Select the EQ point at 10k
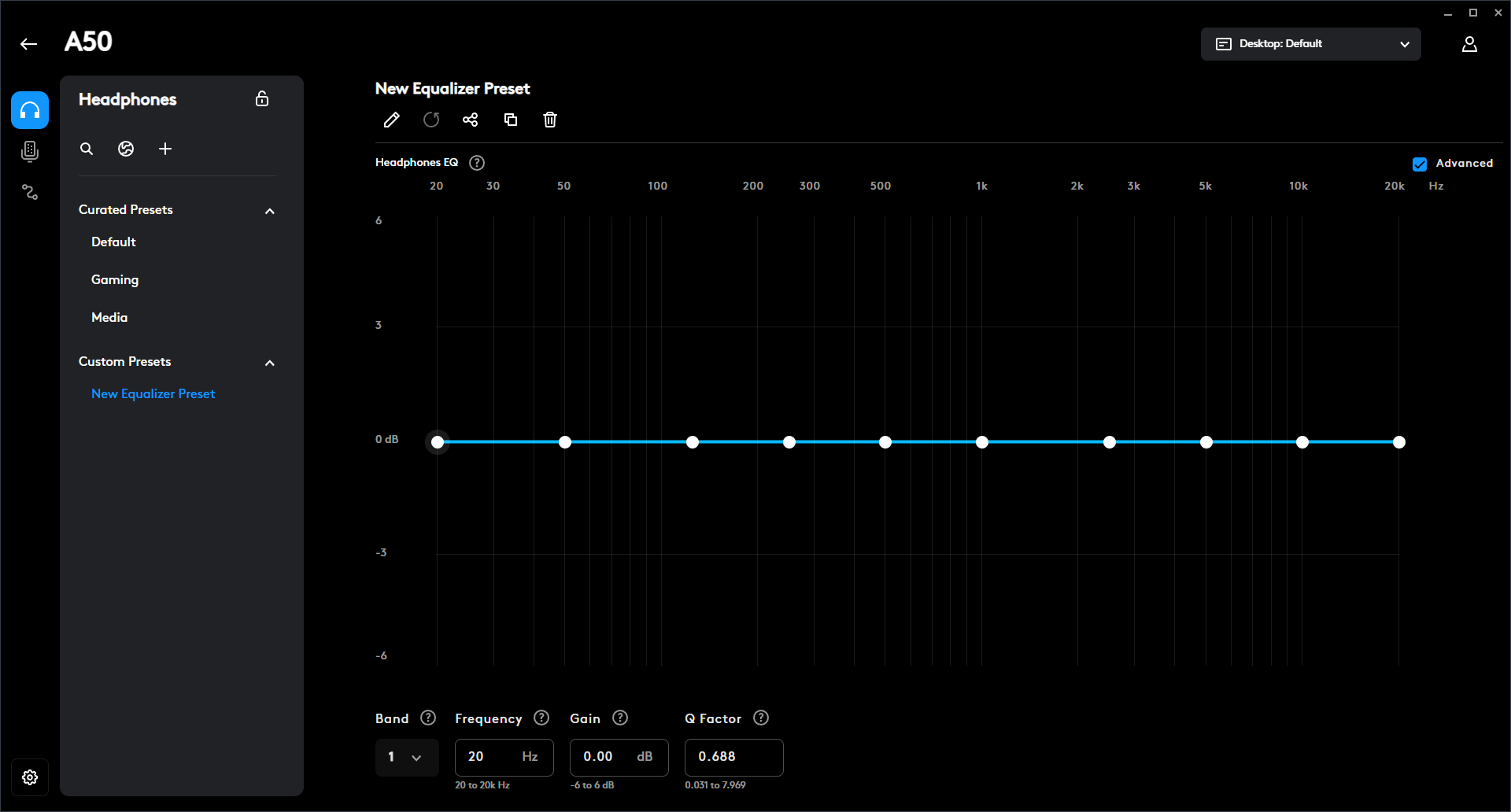1511x812 pixels. tap(1302, 442)
